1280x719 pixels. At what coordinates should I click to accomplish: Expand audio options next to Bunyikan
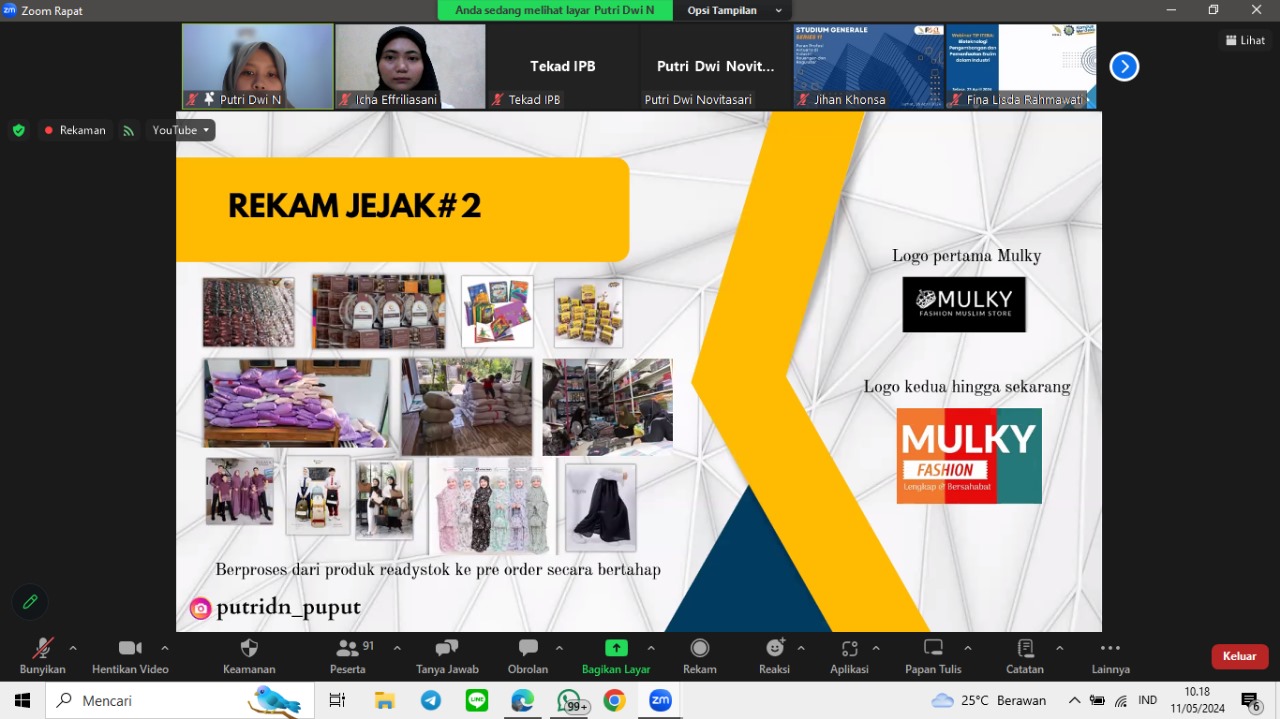pos(72,648)
